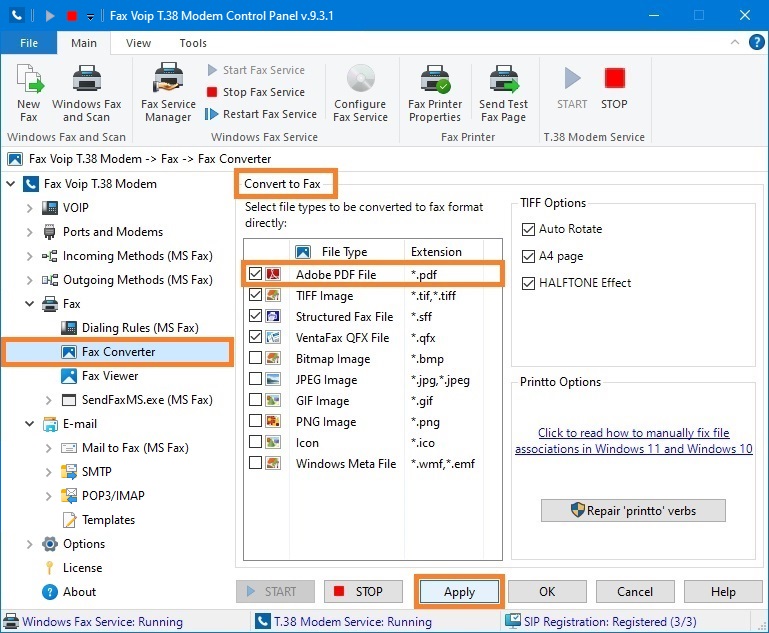This screenshot has height=633, width=769.
Task: Expand SendFaxMS.exe (MS Fax) node
Action: point(49,400)
